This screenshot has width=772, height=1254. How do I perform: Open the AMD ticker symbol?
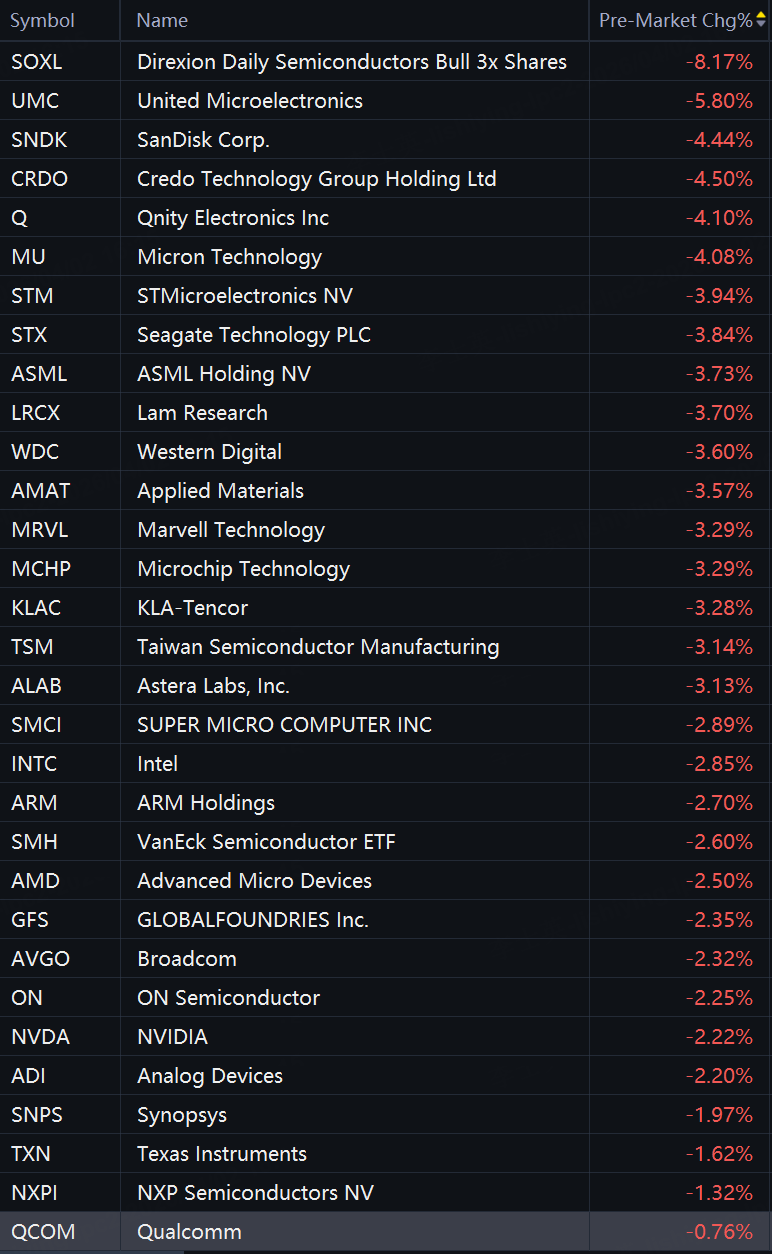click(x=35, y=881)
